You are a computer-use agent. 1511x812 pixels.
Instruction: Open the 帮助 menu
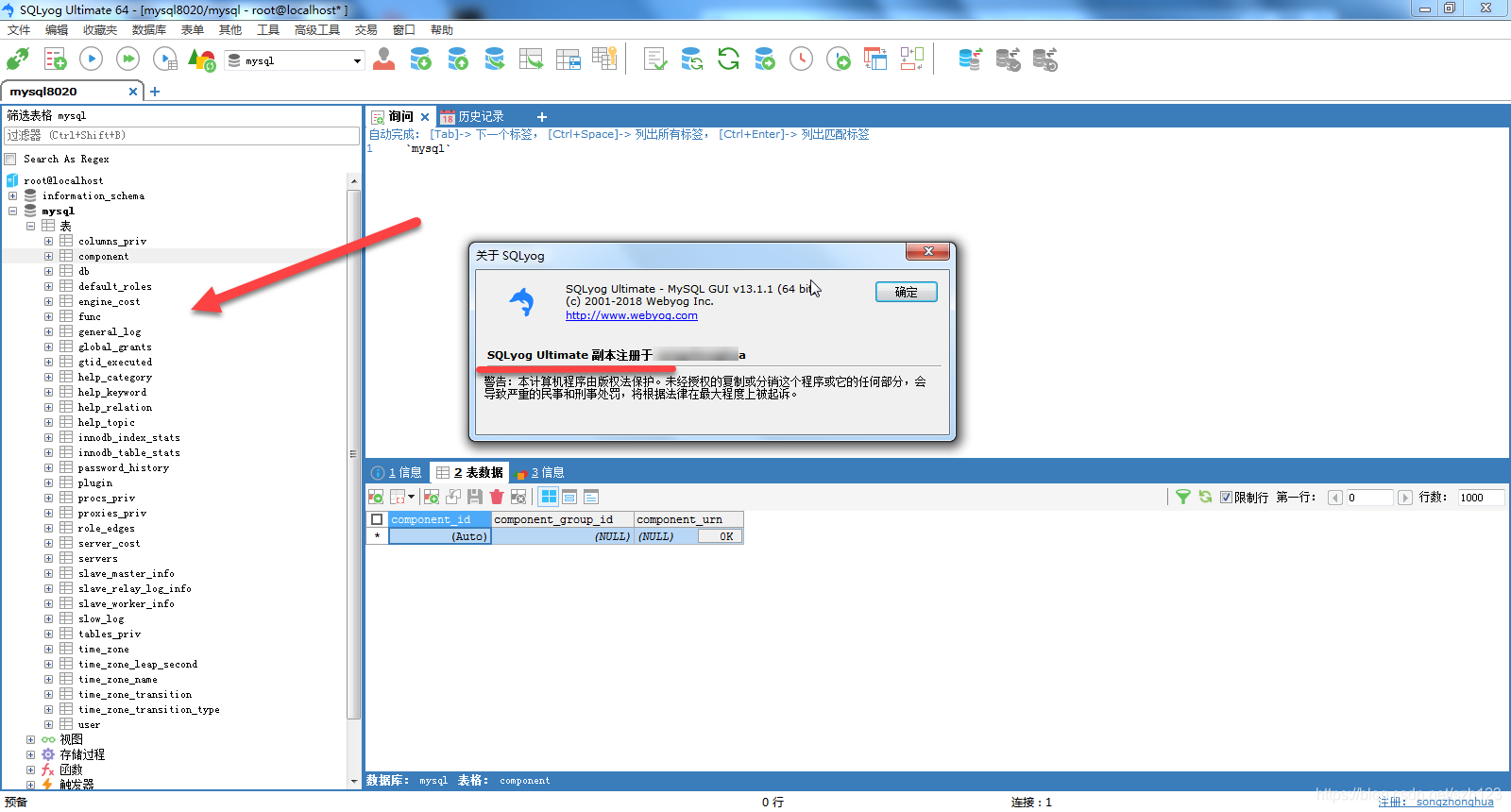[x=442, y=30]
